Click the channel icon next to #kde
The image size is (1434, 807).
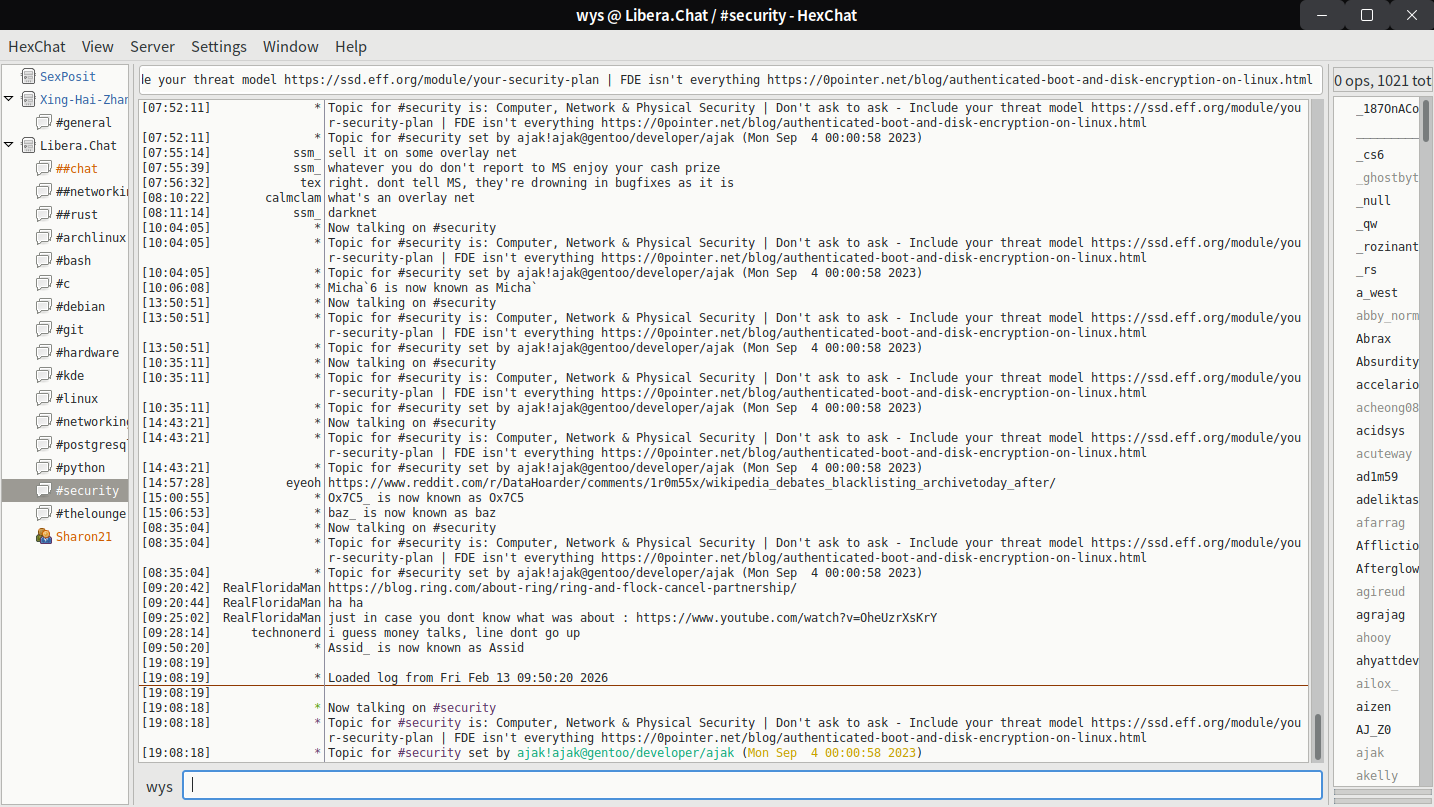coord(43,375)
